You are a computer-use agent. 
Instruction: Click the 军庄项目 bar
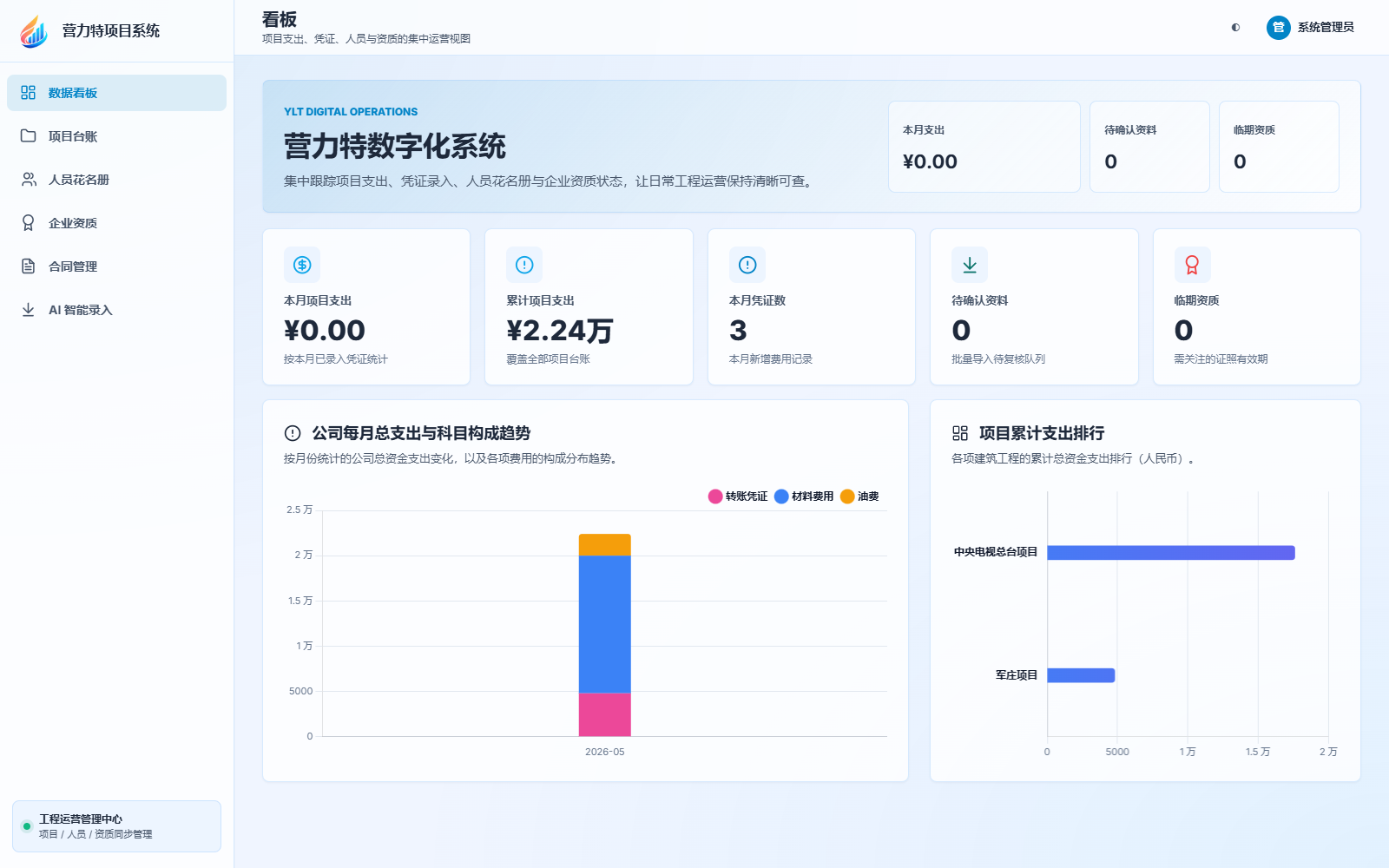(x=1081, y=675)
